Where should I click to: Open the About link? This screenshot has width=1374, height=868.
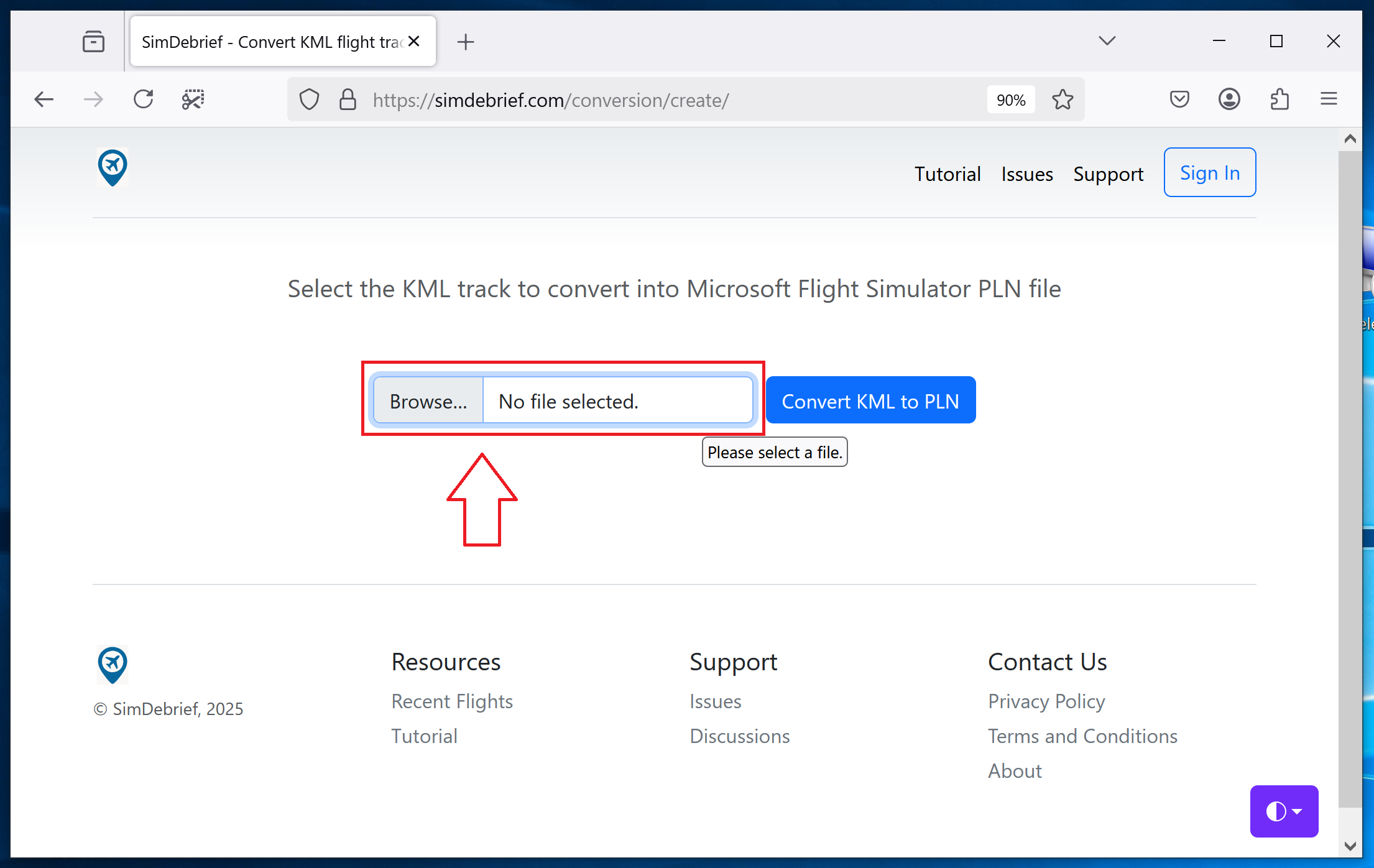point(1015,771)
